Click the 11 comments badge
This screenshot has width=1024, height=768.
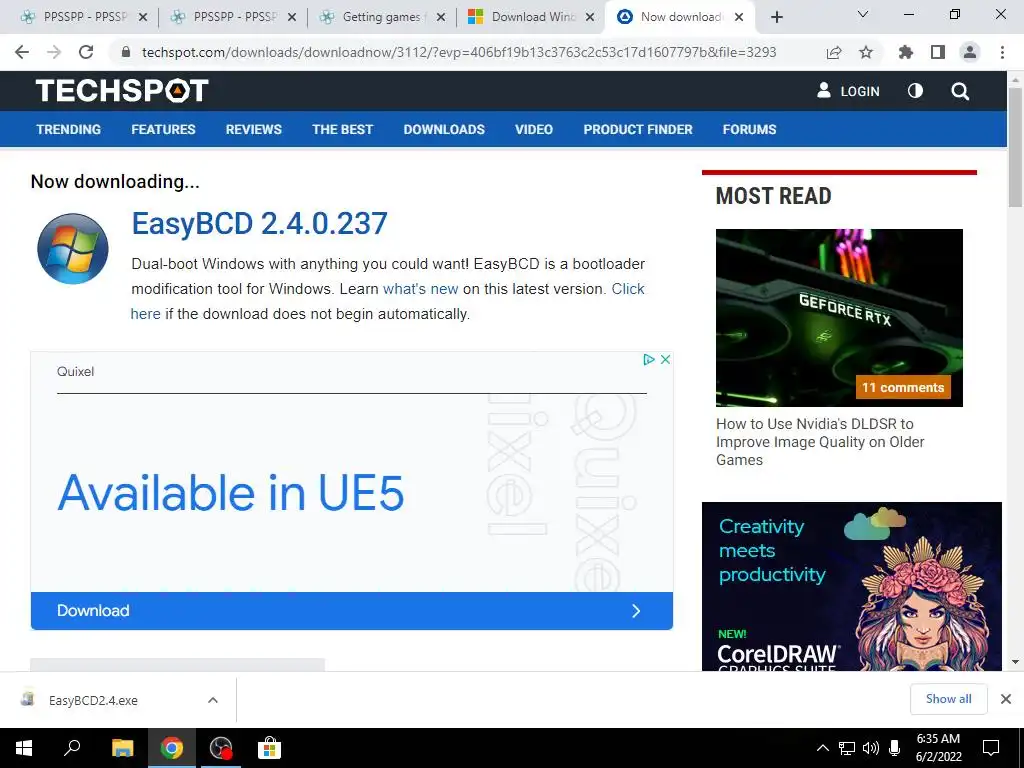pyautogui.click(x=903, y=387)
